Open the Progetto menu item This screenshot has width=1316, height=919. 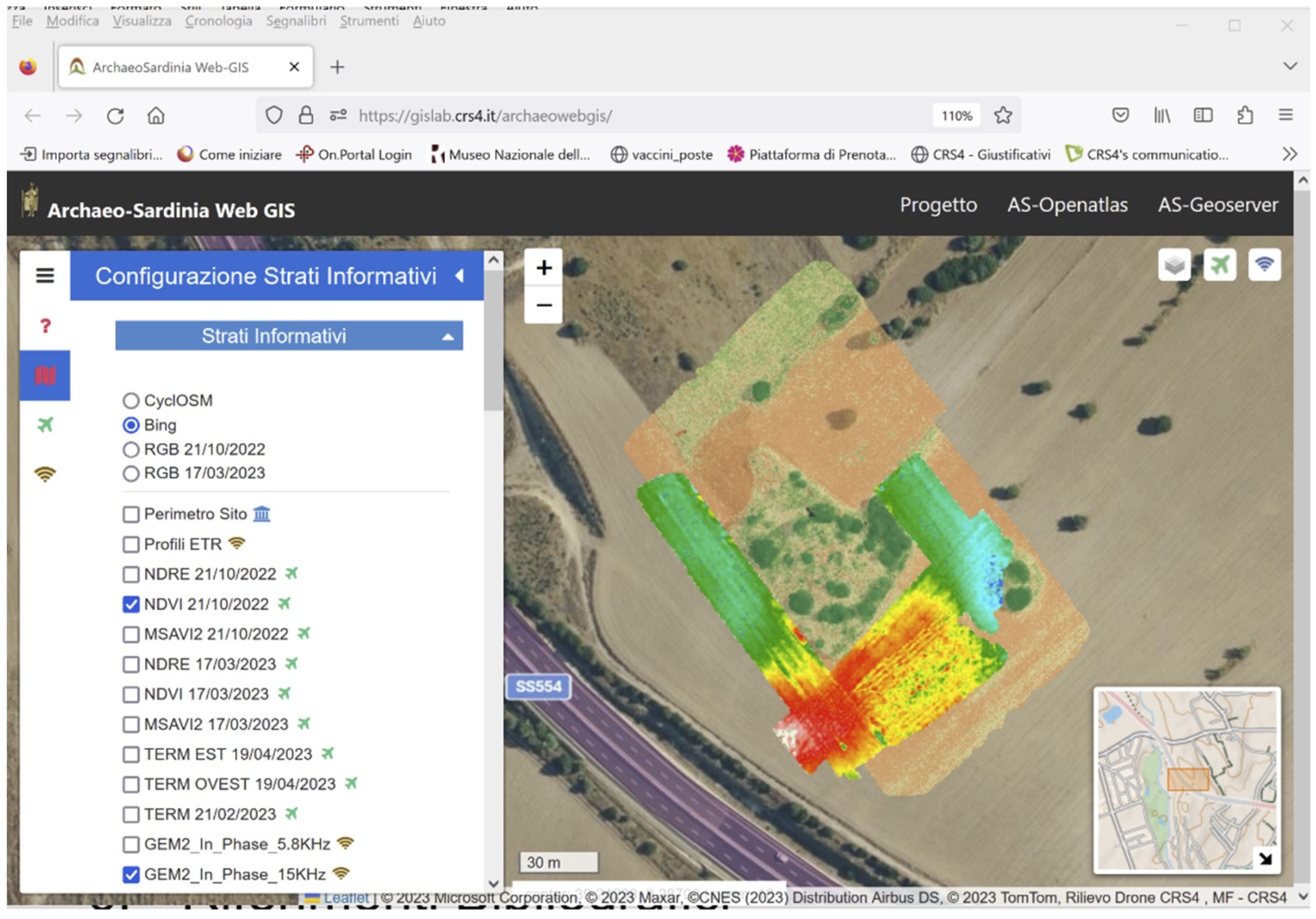(x=938, y=205)
